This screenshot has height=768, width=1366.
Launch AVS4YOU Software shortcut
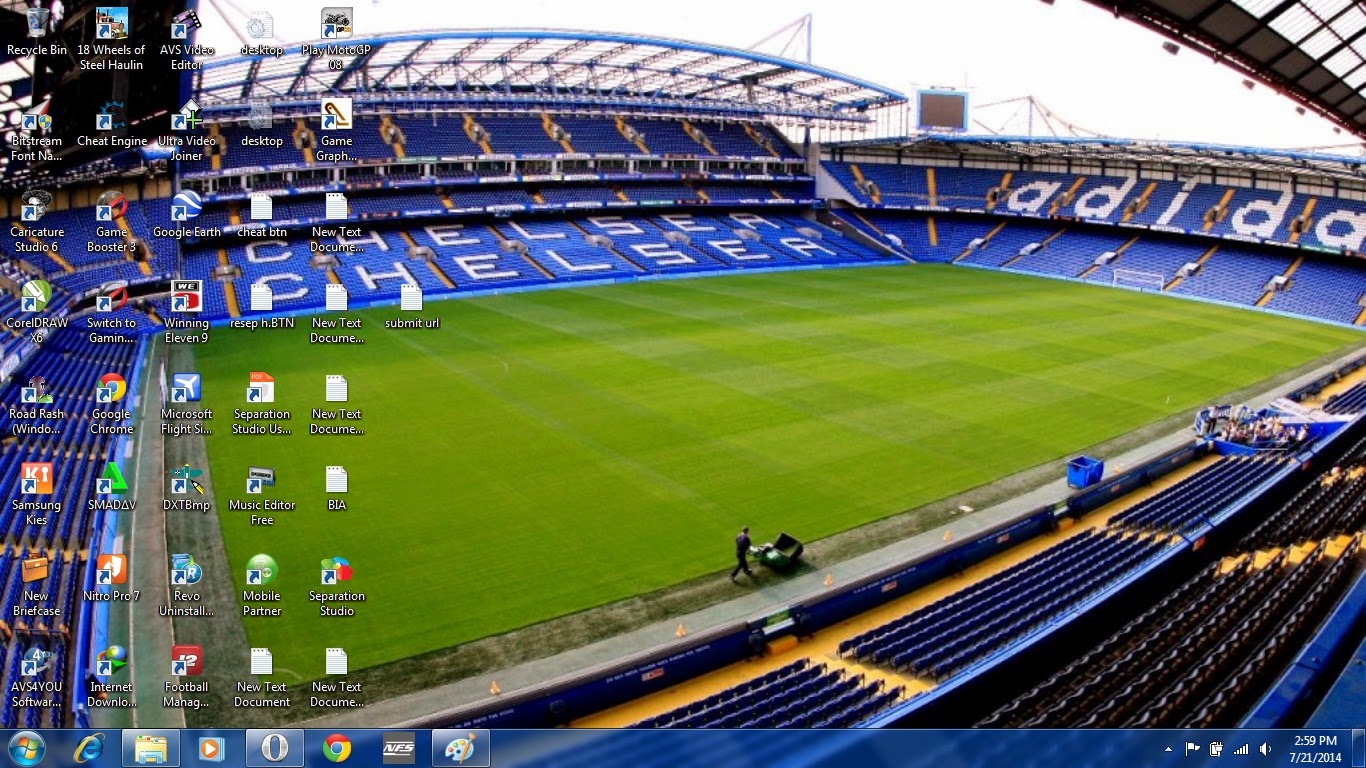[x=37, y=676]
